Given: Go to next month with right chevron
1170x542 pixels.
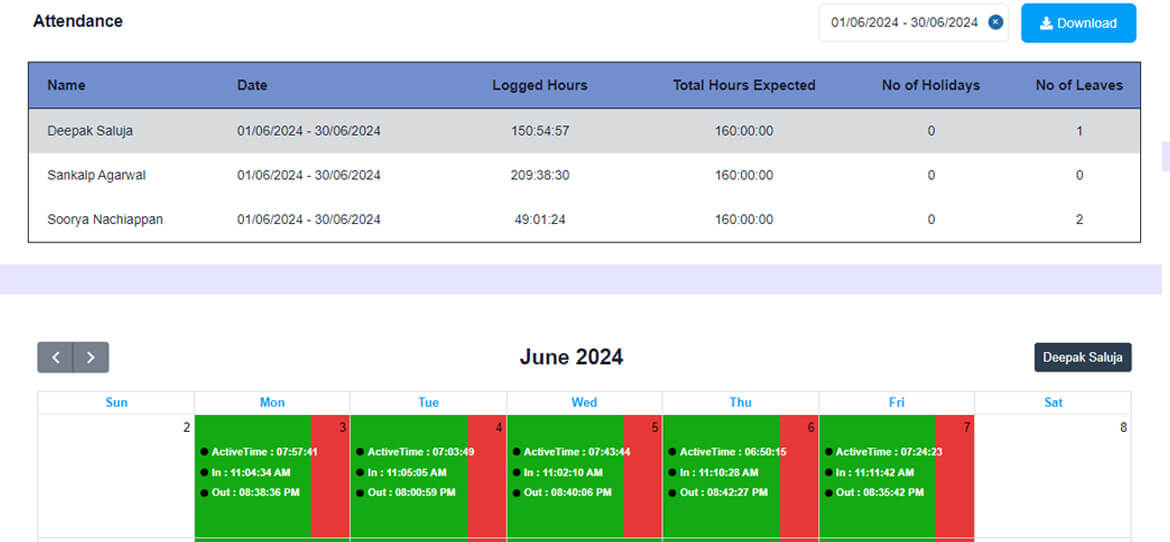Looking at the screenshot, I should (x=91, y=357).
